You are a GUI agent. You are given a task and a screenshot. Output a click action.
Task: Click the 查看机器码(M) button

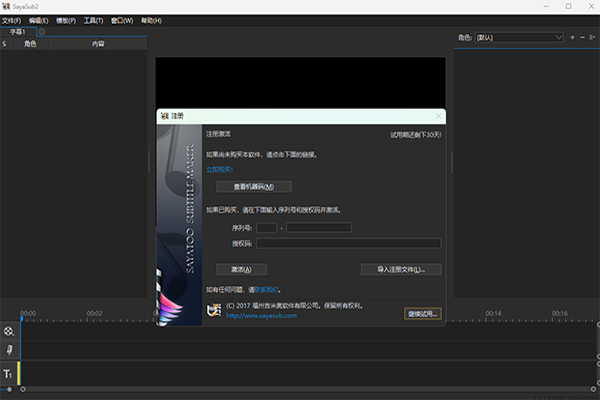tap(254, 187)
